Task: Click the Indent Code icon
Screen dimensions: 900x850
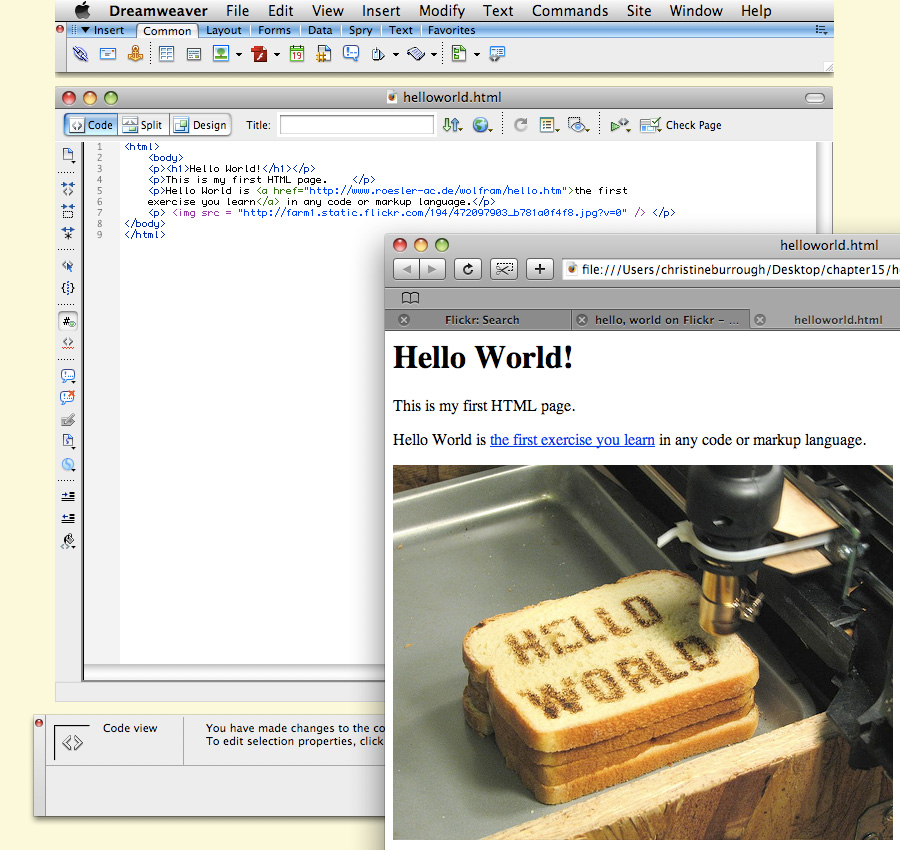Action: click(68, 496)
